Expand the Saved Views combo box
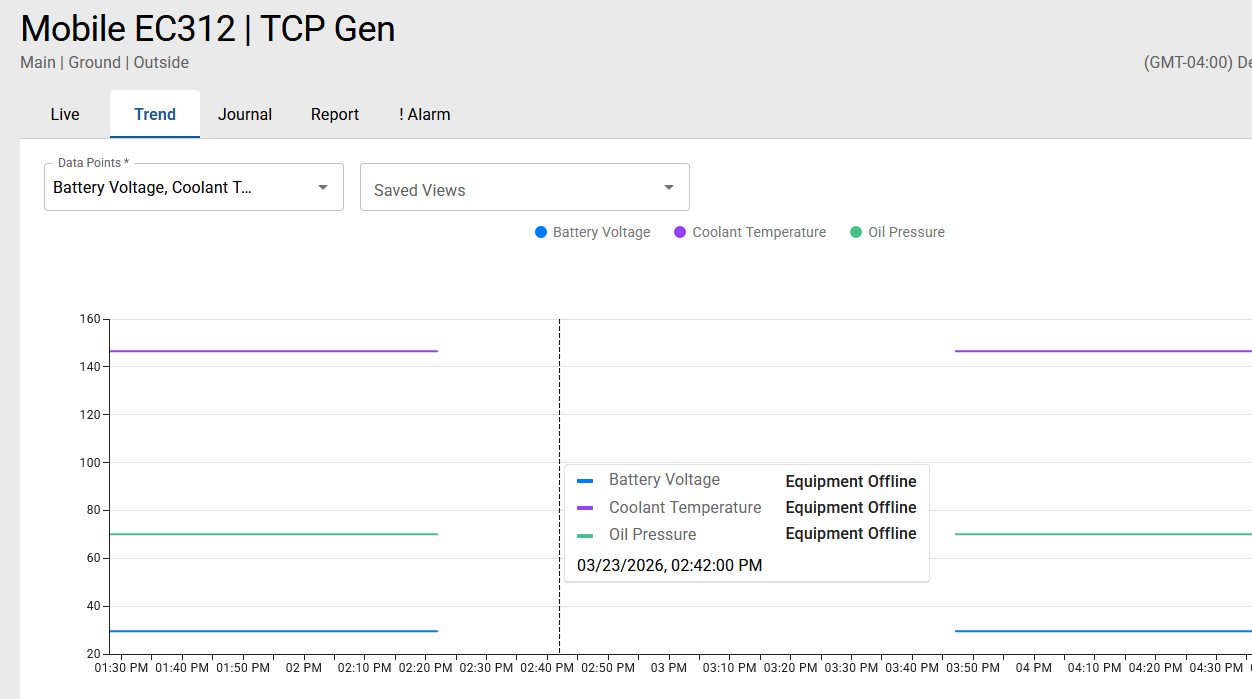The width and height of the screenshot is (1252, 699). click(510, 189)
